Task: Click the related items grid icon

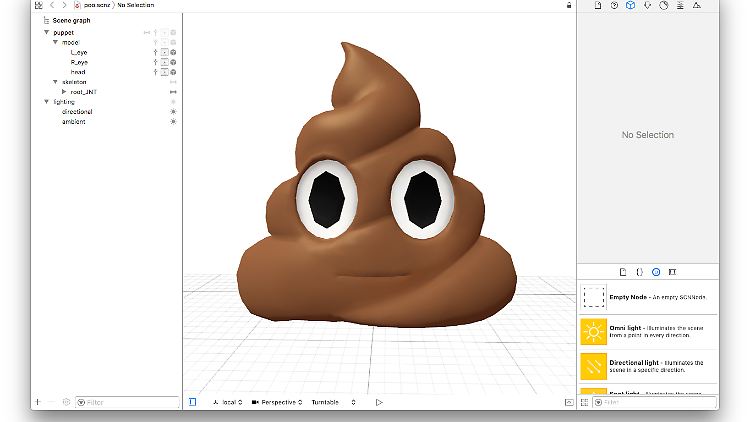Action: (x=37, y=6)
